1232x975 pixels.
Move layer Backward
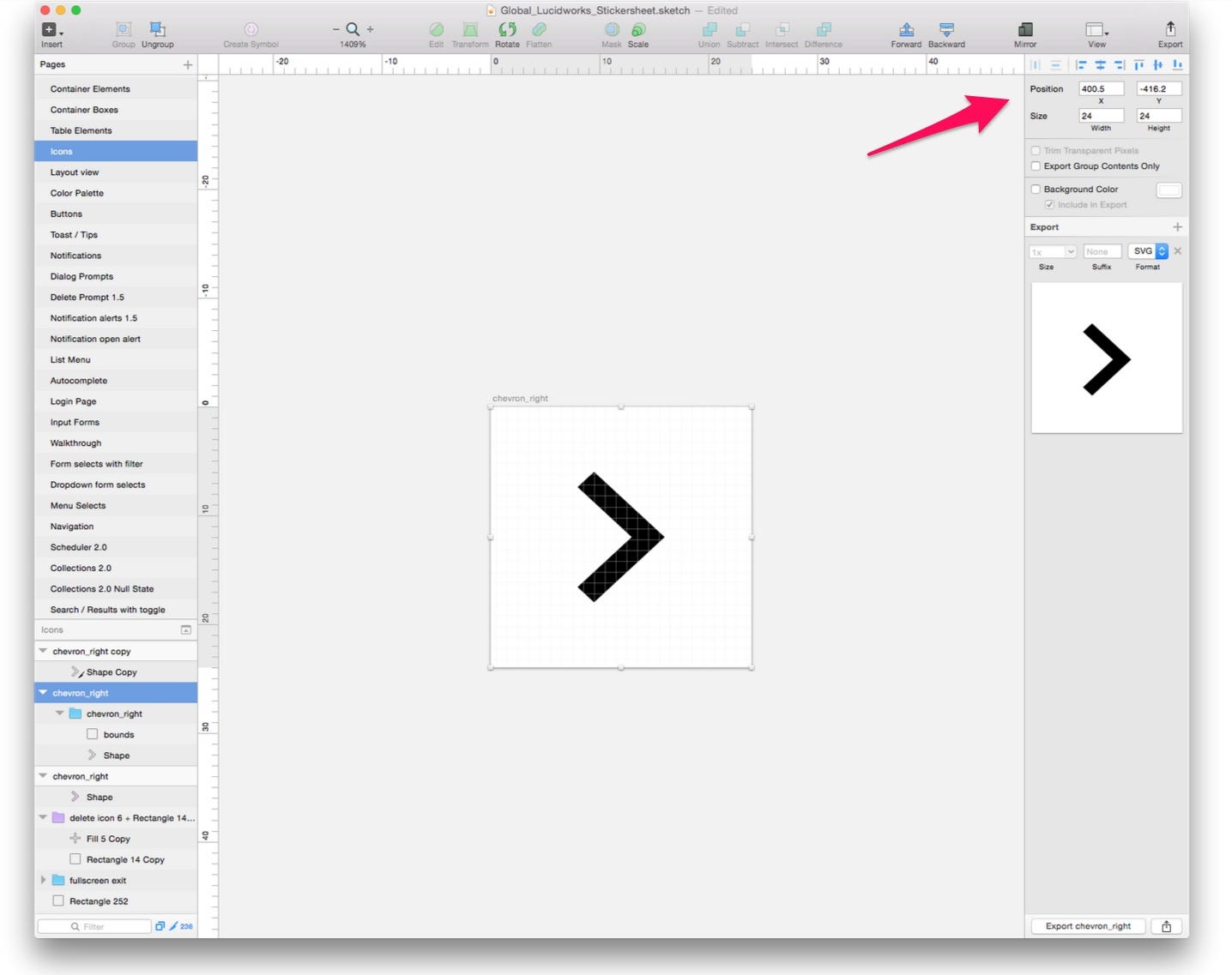click(946, 30)
